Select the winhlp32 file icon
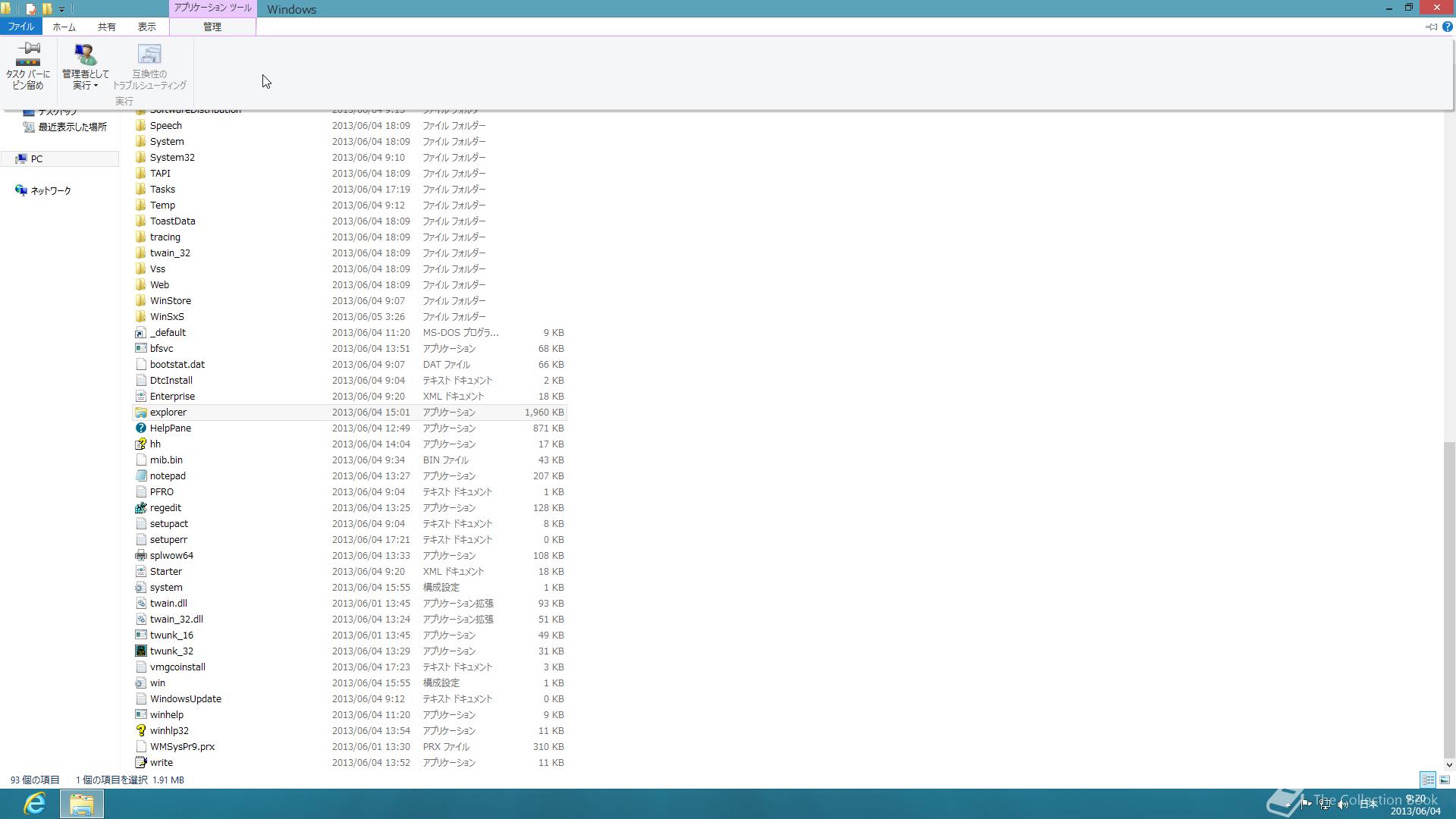This screenshot has height=819, width=1456. click(140, 731)
